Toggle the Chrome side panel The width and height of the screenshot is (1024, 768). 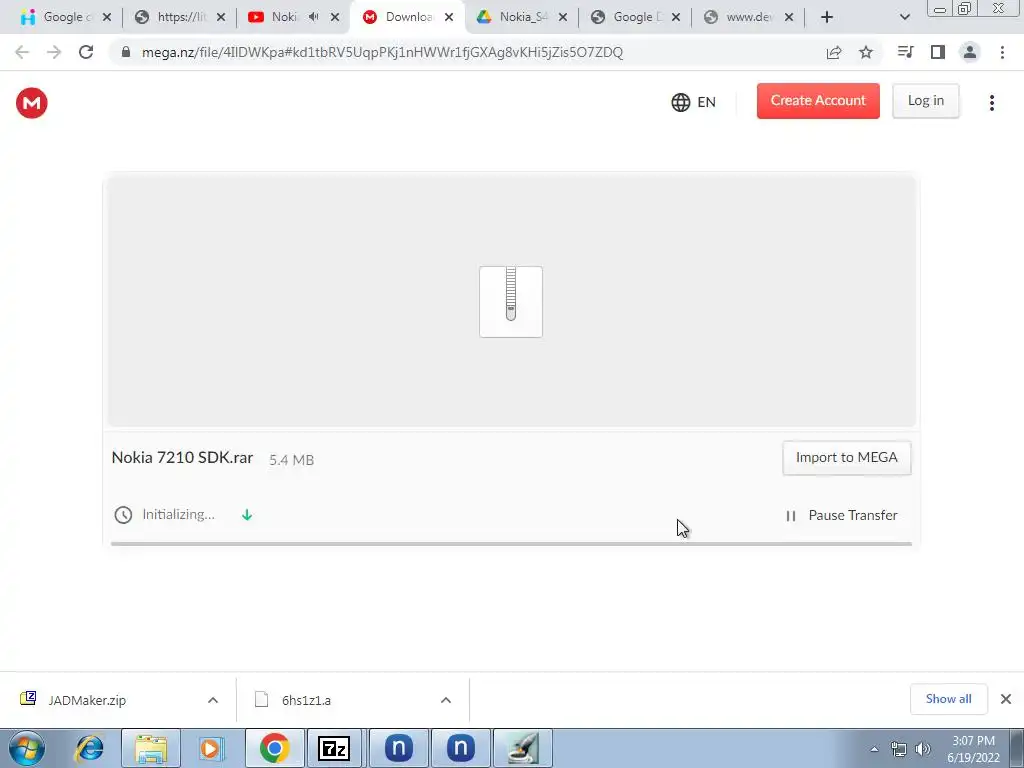tap(938, 52)
